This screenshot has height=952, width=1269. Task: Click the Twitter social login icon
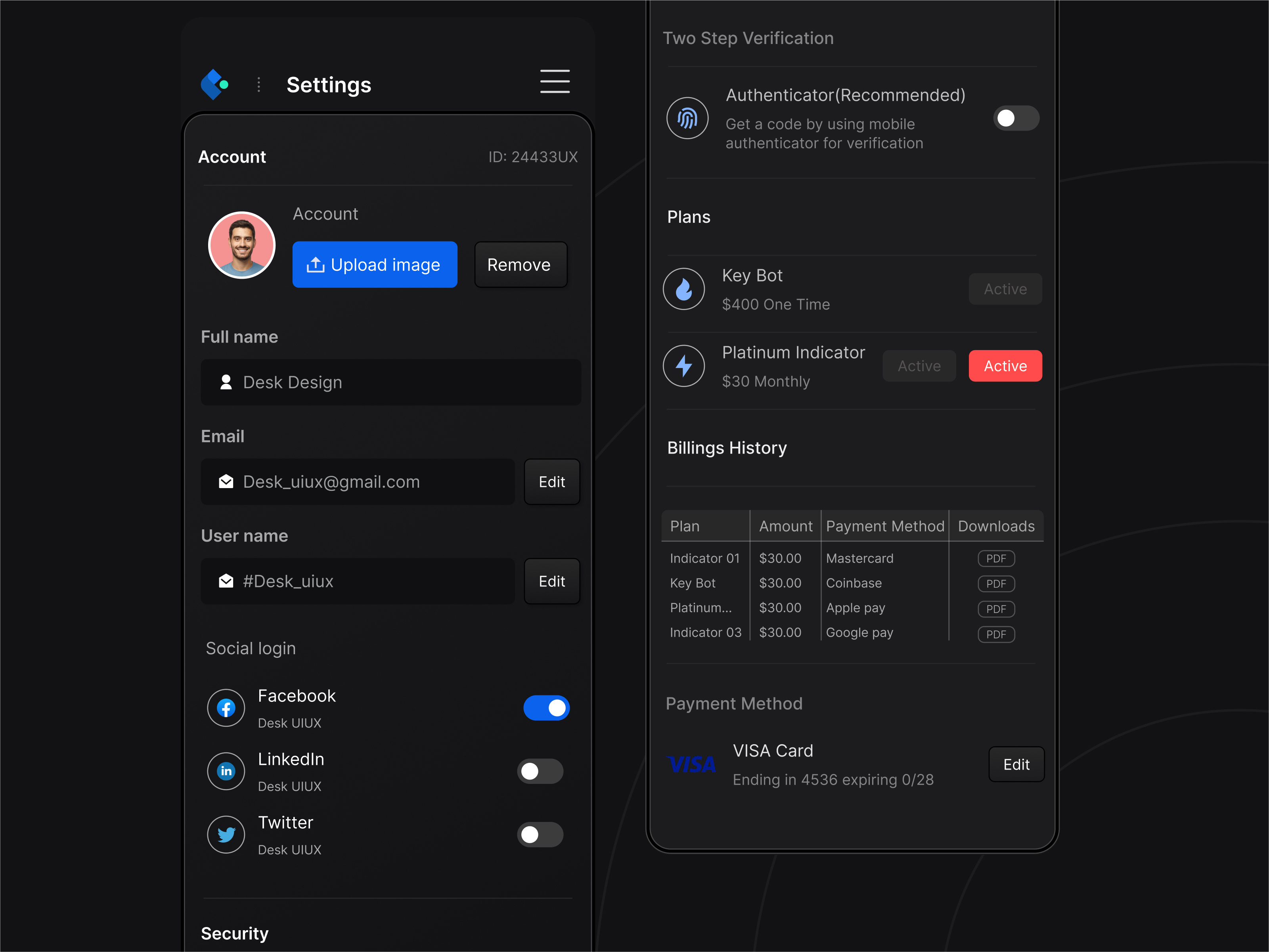coord(226,834)
